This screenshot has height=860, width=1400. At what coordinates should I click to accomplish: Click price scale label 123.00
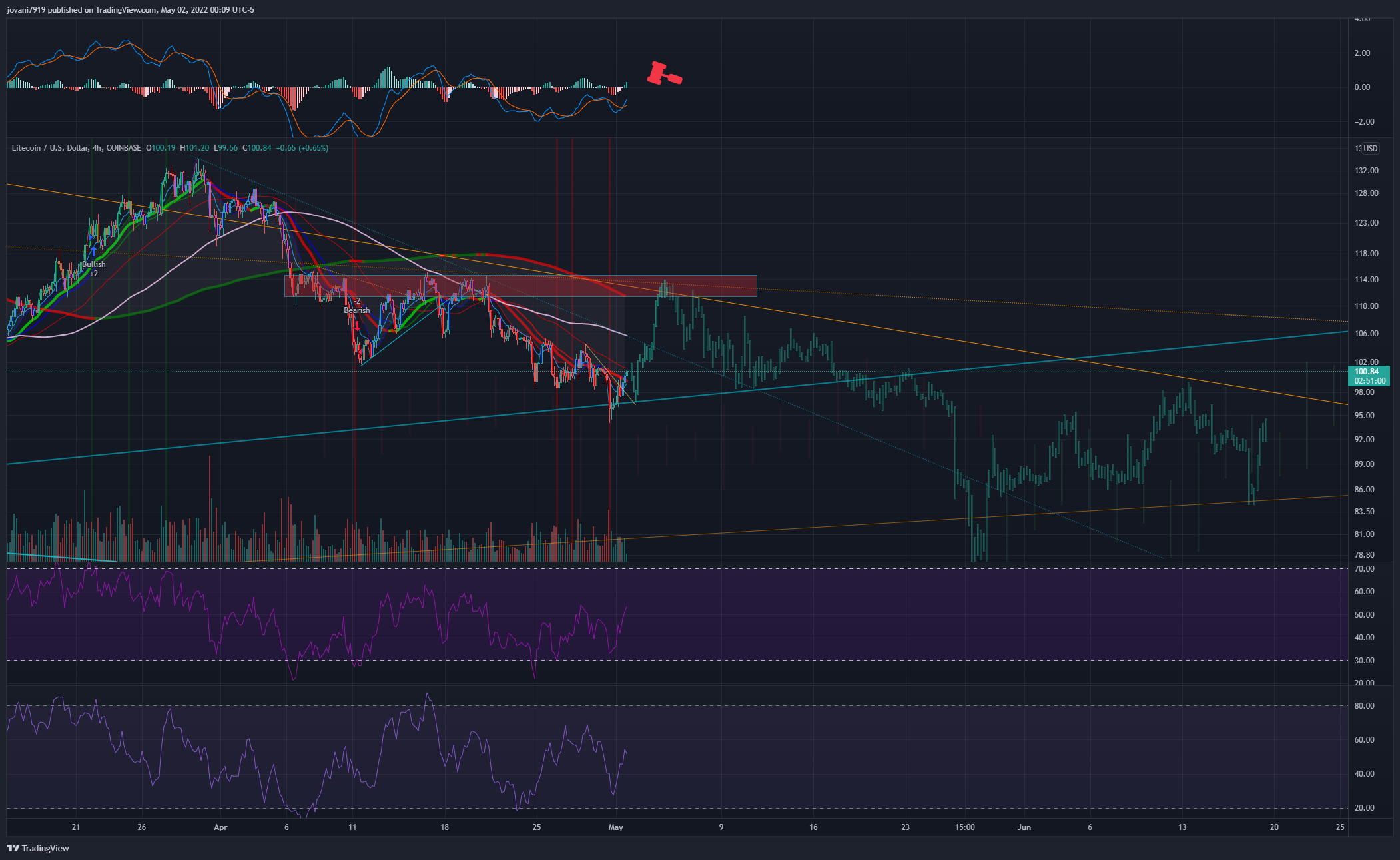(x=1366, y=223)
